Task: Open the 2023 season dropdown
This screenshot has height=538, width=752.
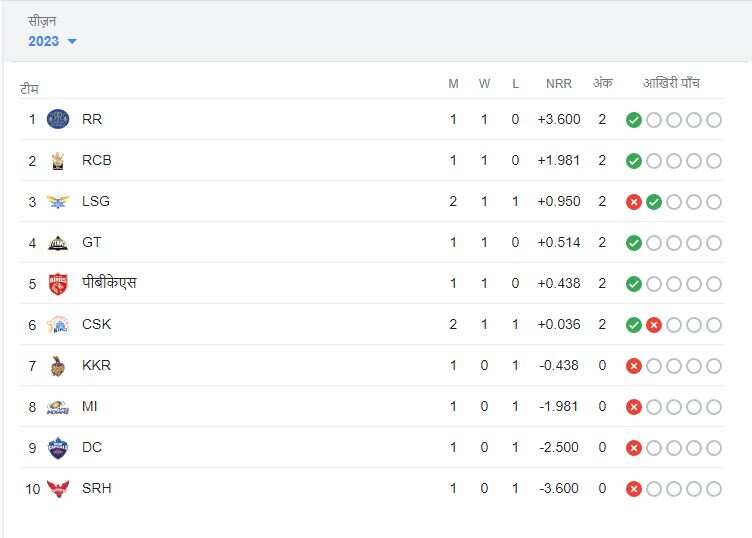Action: point(52,41)
